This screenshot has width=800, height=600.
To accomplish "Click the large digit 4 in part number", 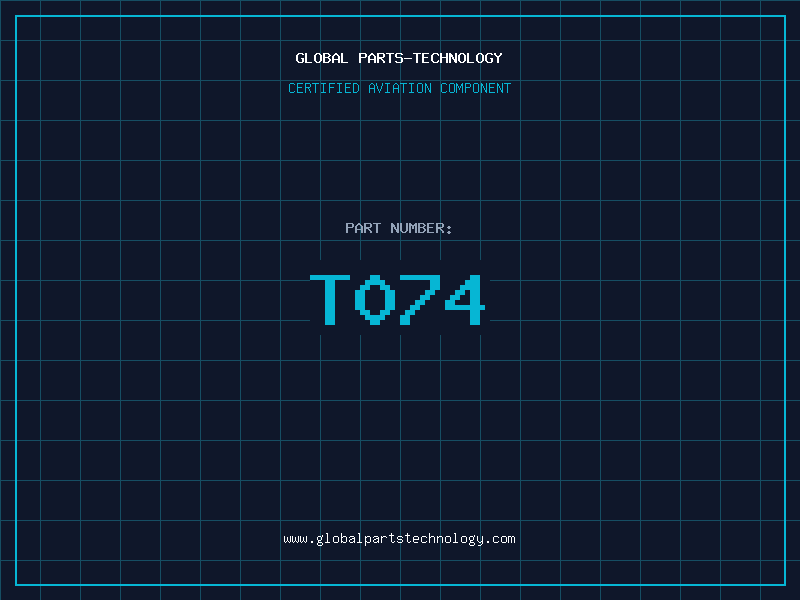I will (465, 299).
